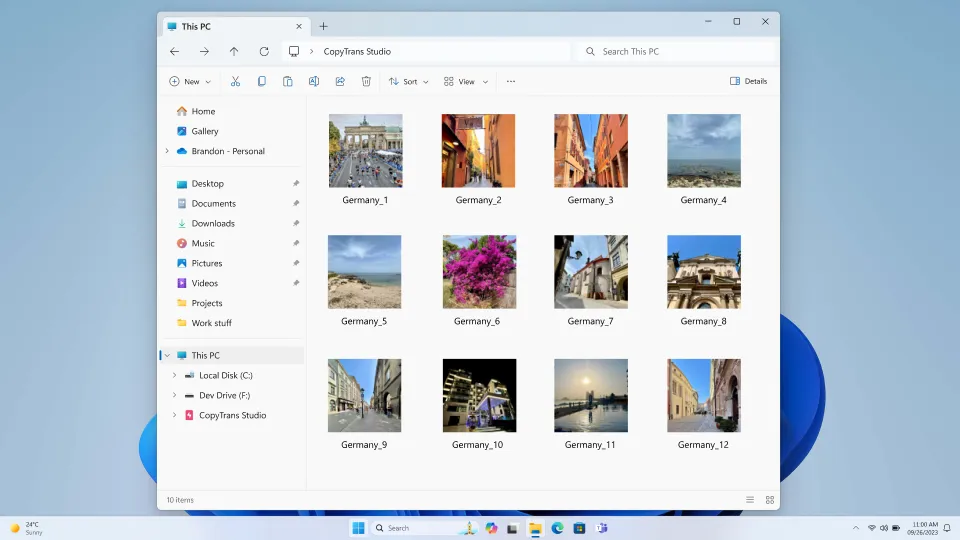960x540 pixels.
Task: Click the Copy icon in toolbar
Action: click(261, 81)
